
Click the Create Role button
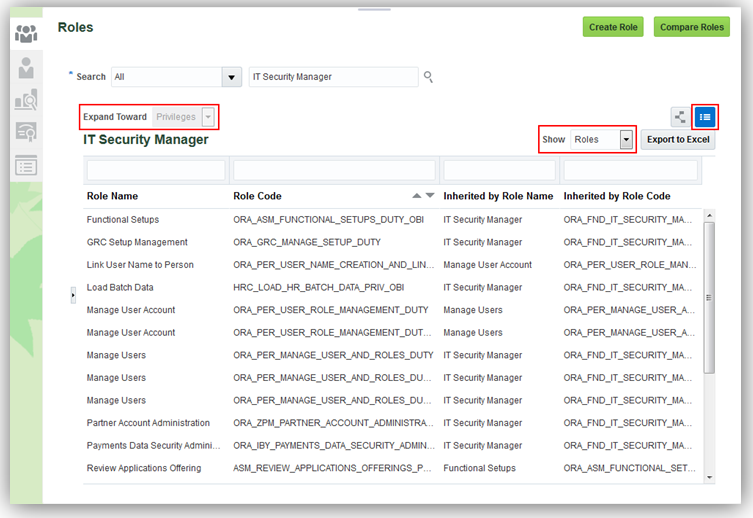coord(613,27)
